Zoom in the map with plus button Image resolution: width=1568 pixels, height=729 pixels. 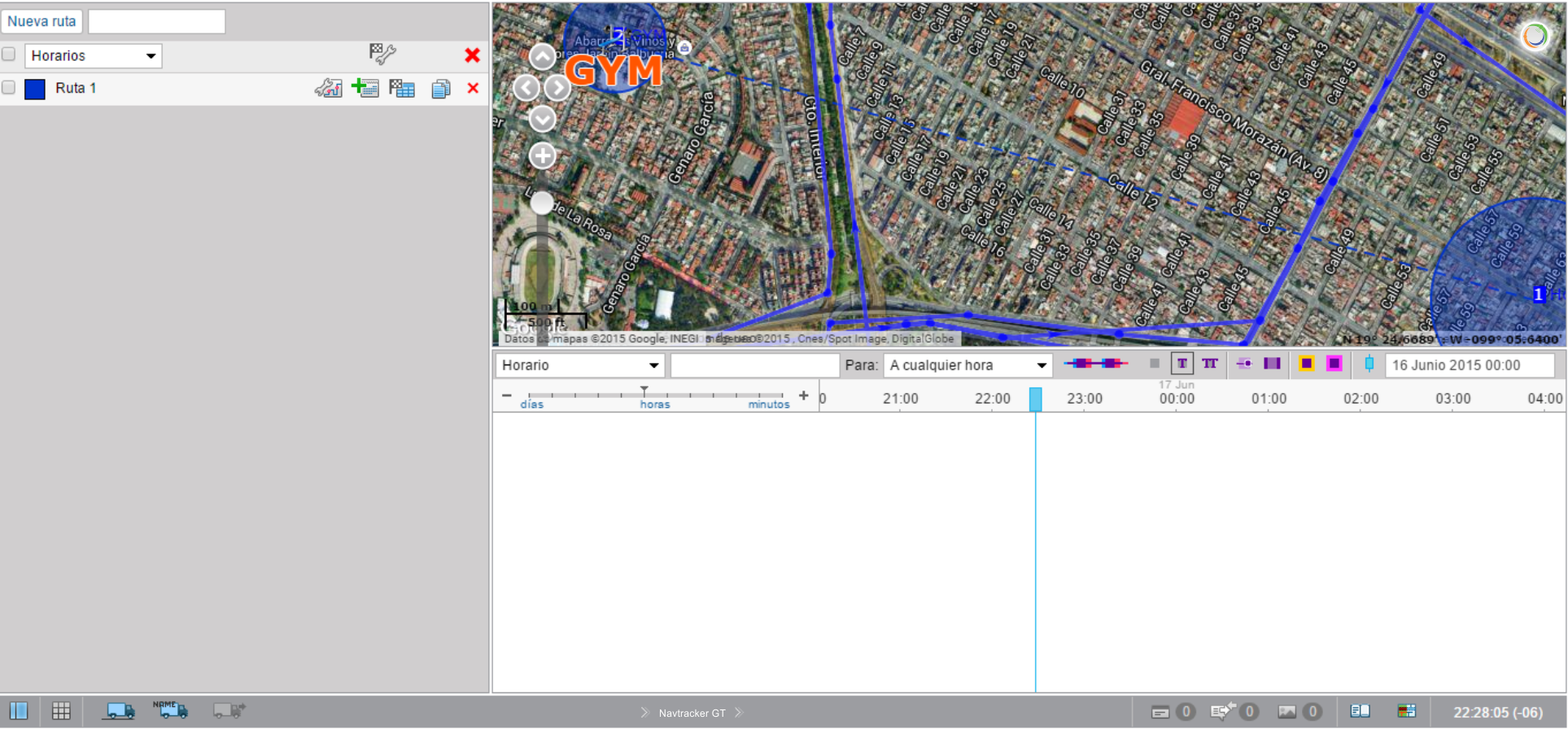click(542, 155)
